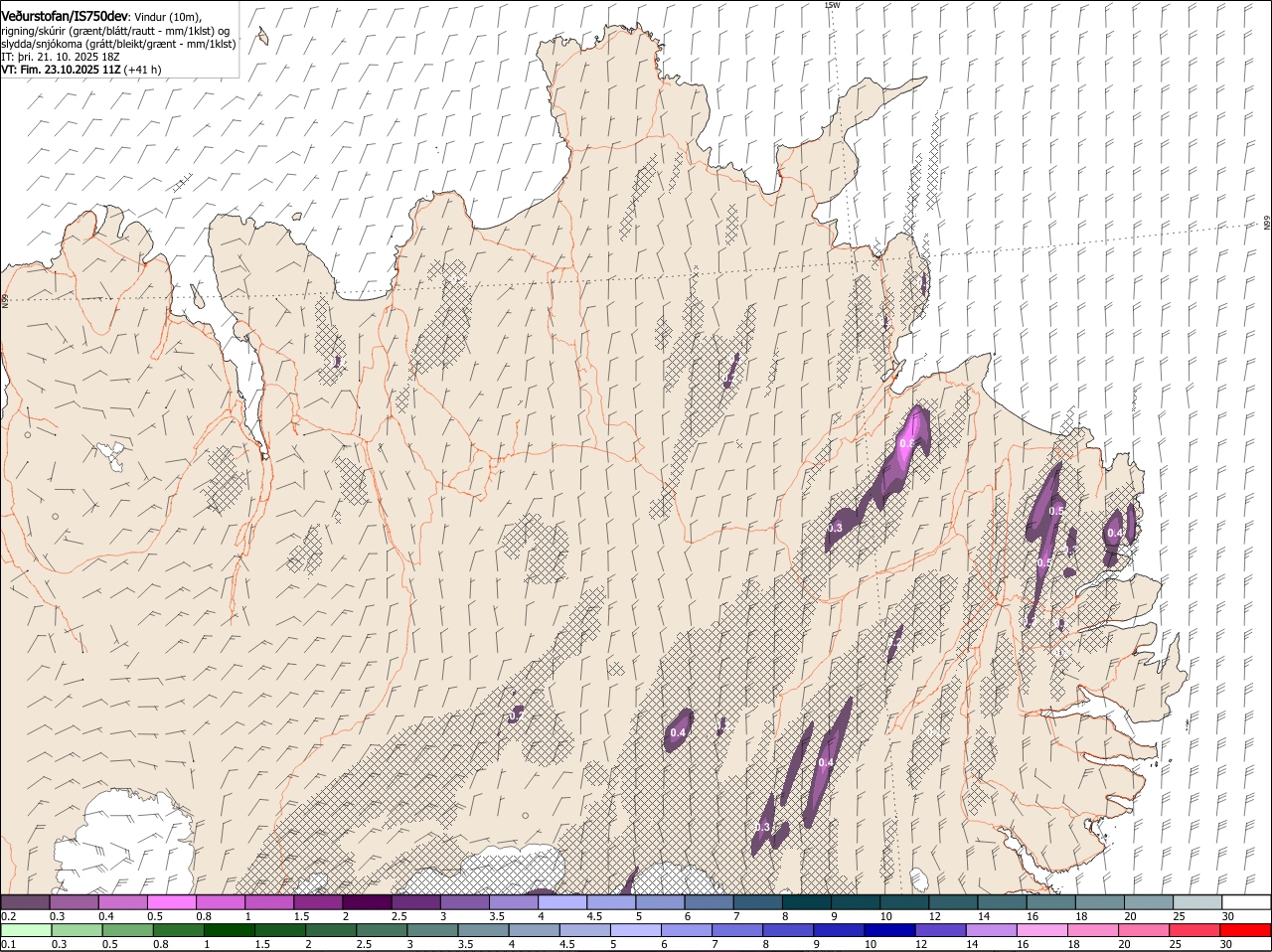
Task: Click the purple lower swatch labeled 14
Action: click(991, 930)
